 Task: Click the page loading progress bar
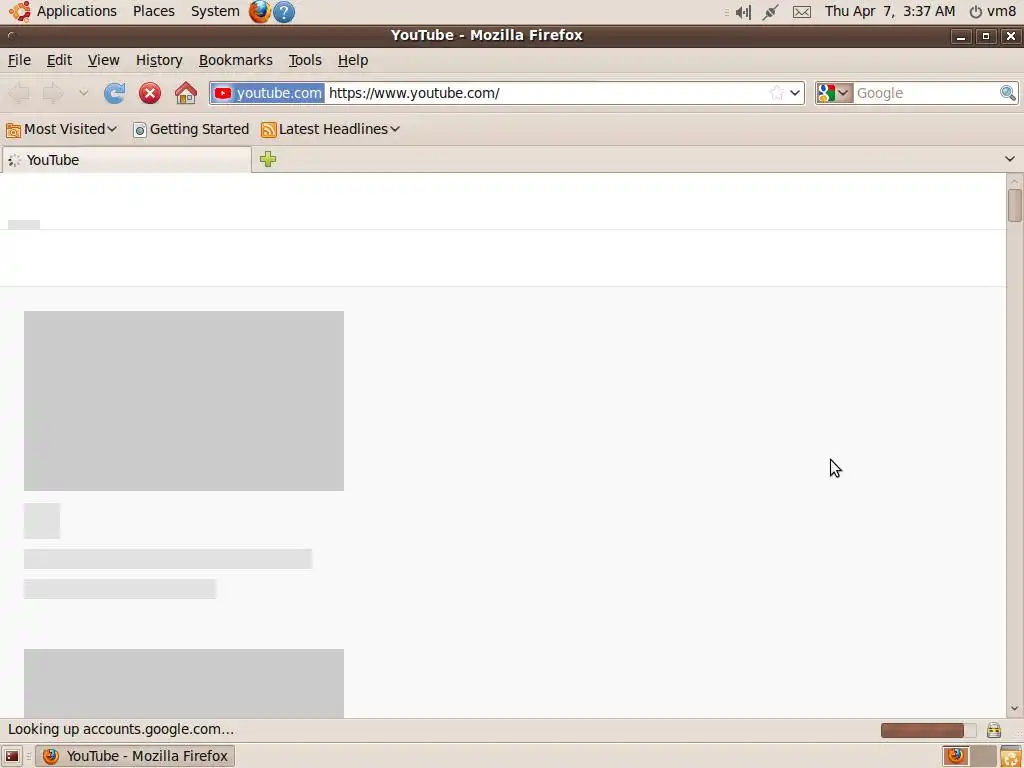(x=928, y=730)
